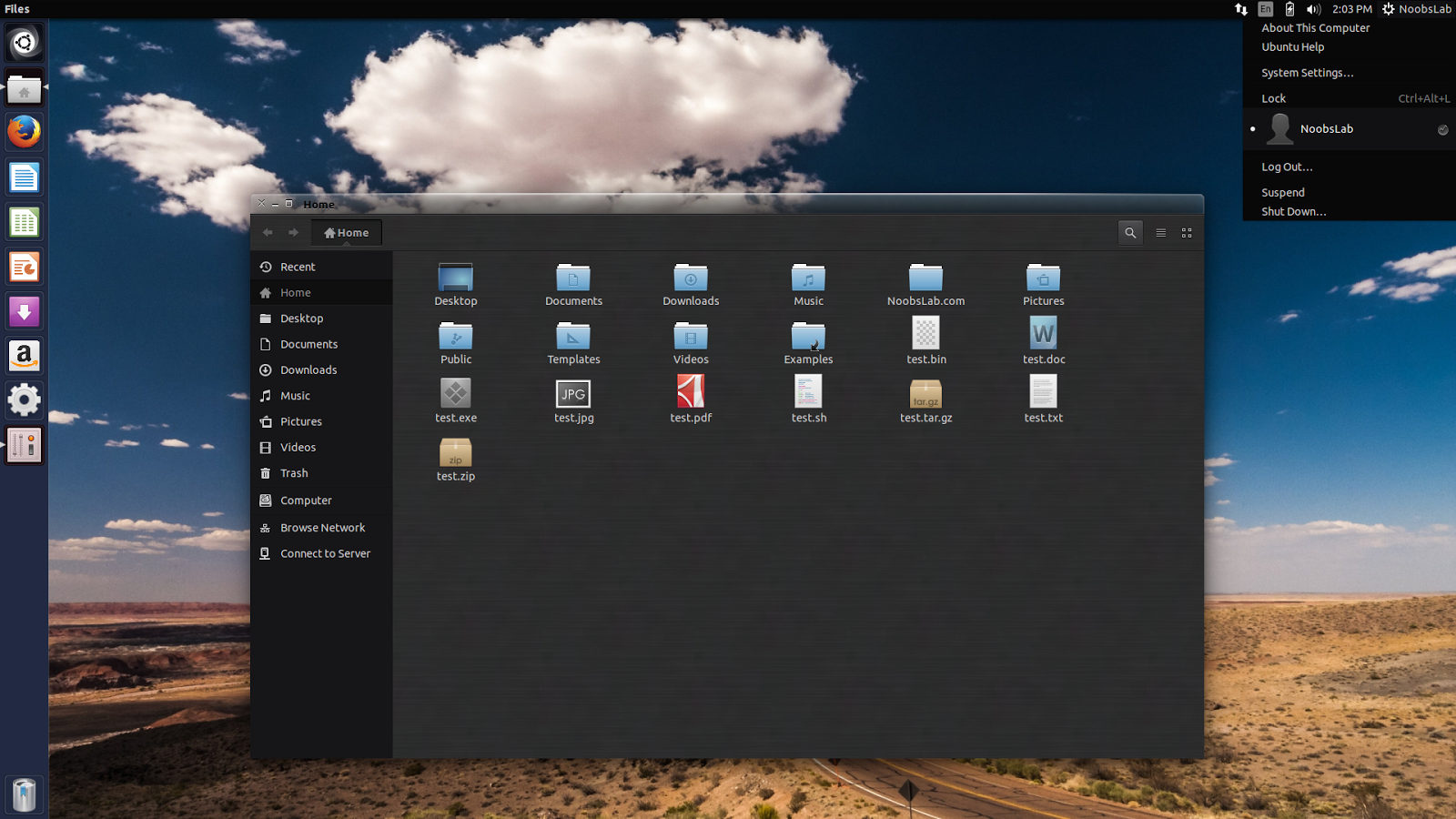Launch Firefox from the launcher
The height and width of the screenshot is (819, 1456).
(x=24, y=132)
